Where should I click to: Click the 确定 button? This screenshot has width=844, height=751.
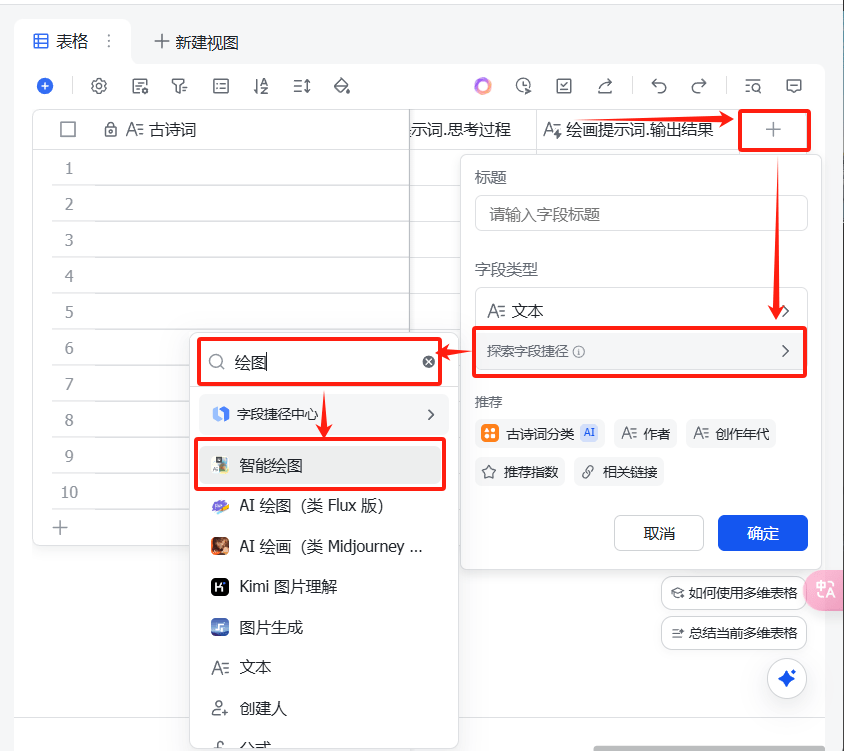[x=763, y=533]
